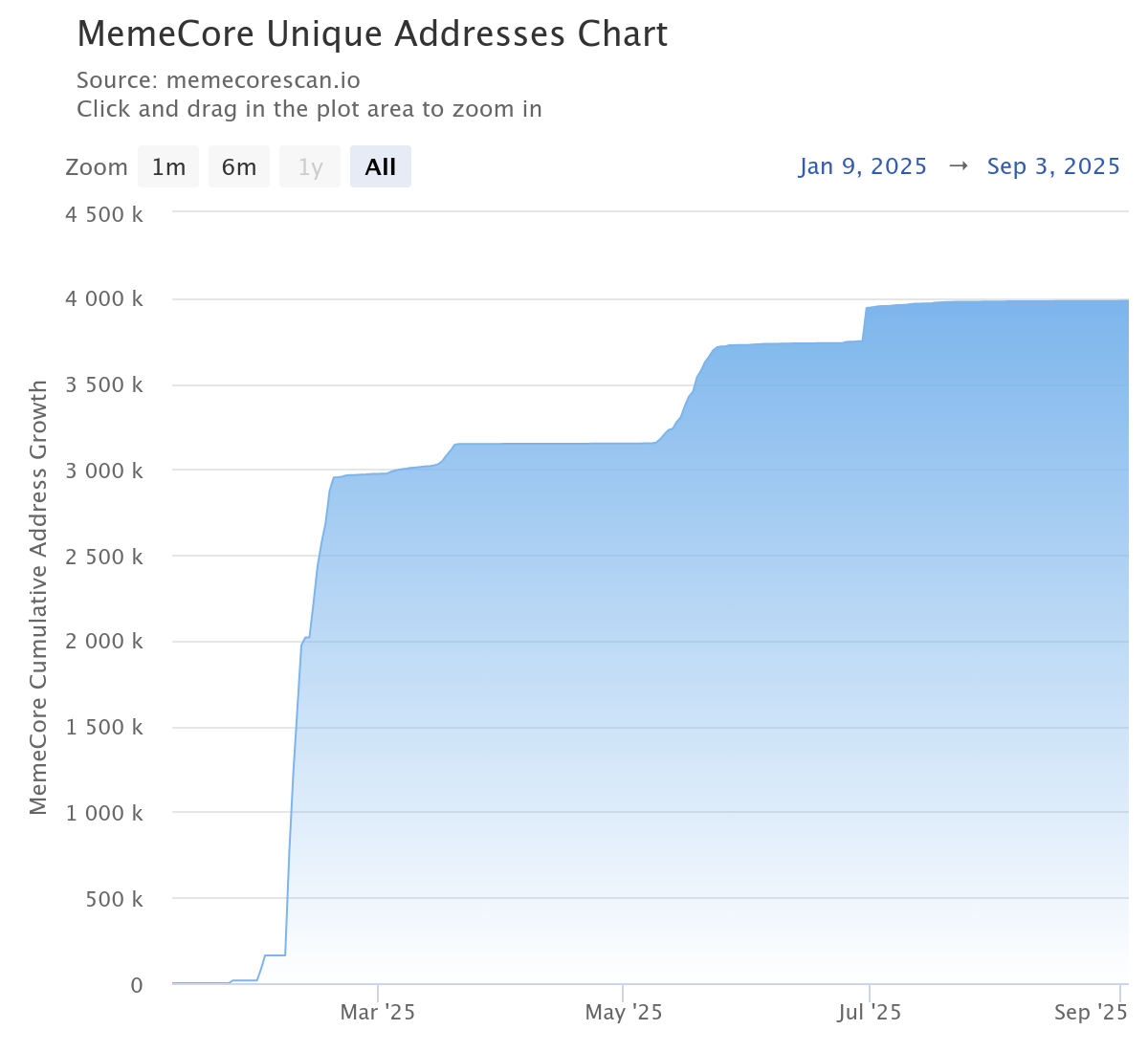Click the 'Click and drag' zoom hint text
This screenshot has height=1052, width=1148.
tap(309, 109)
